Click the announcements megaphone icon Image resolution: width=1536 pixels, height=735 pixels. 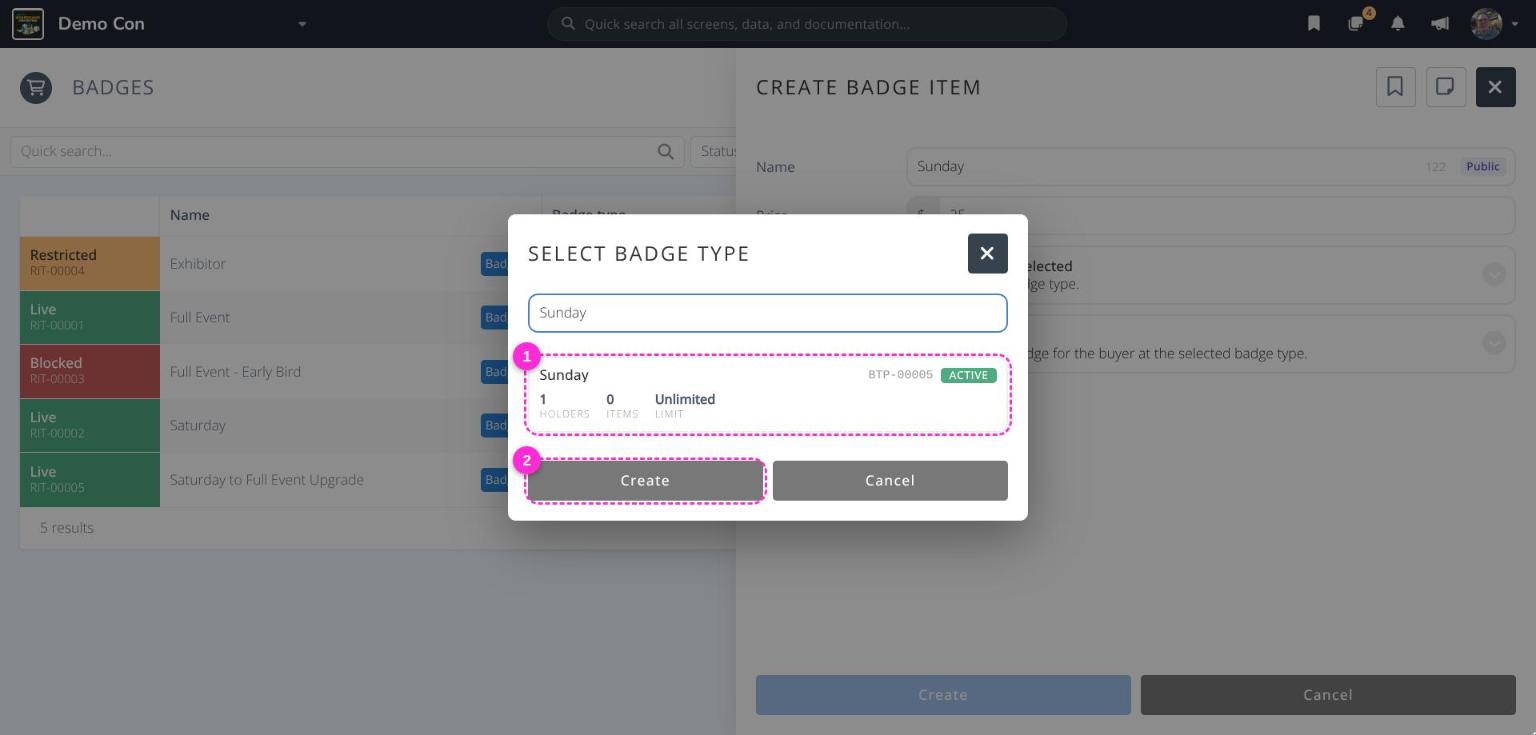click(x=1440, y=24)
